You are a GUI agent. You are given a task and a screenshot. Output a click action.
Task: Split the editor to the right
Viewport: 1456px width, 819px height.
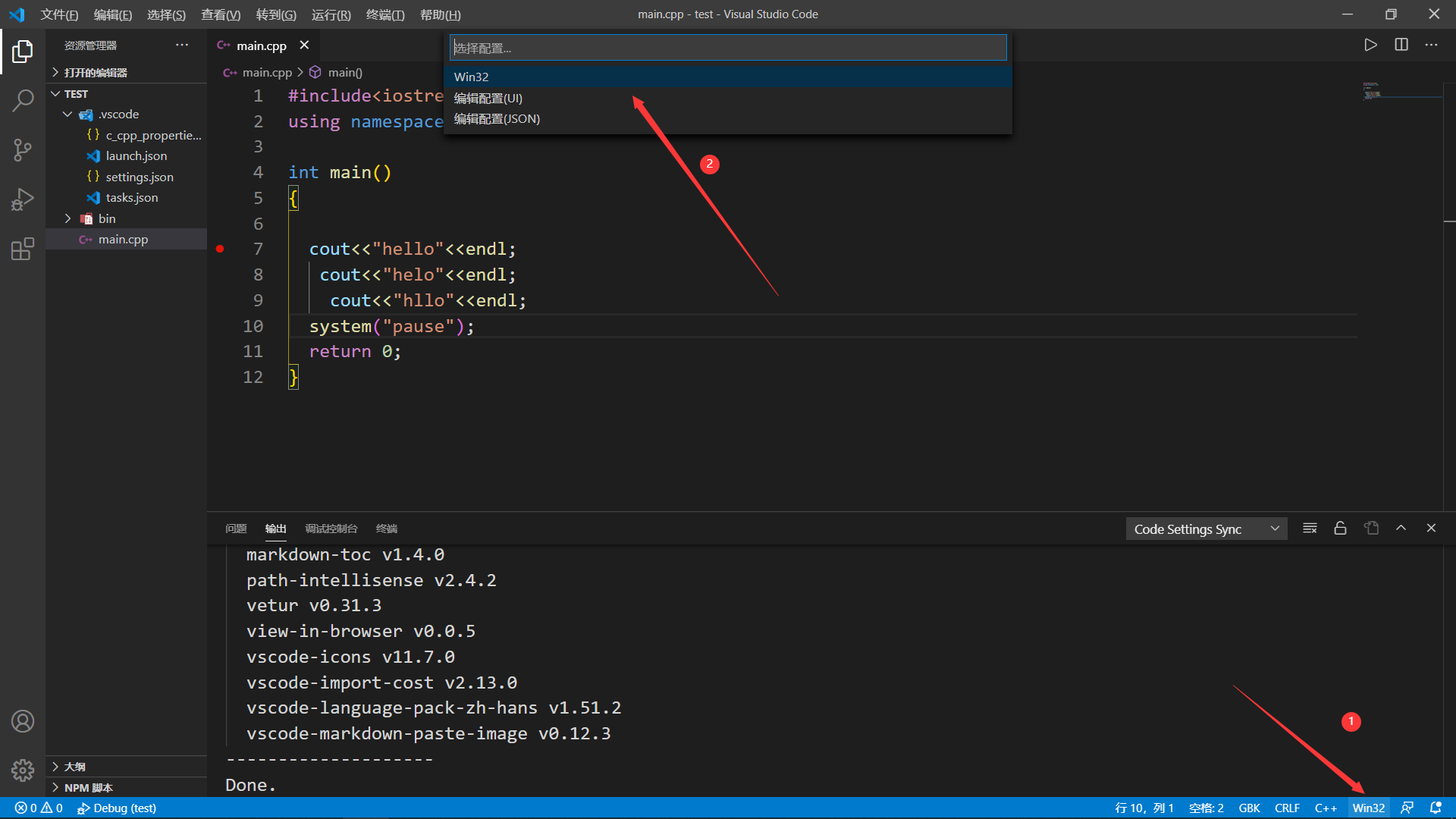(1401, 45)
